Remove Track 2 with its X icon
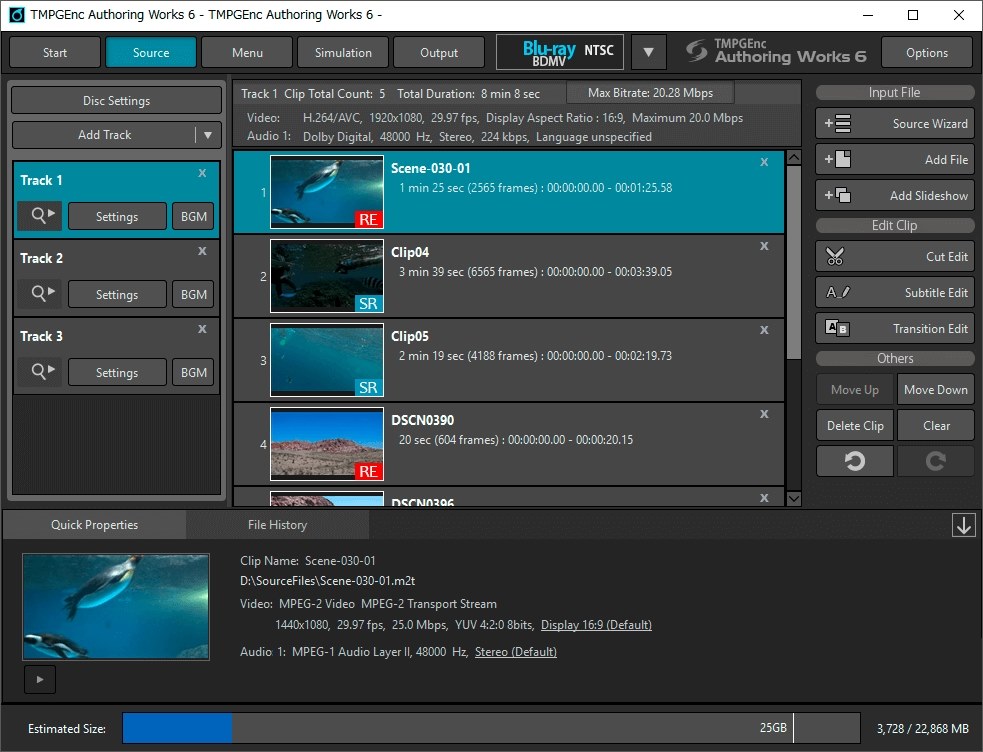Screen dimensions: 983x752 tap(202, 252)
